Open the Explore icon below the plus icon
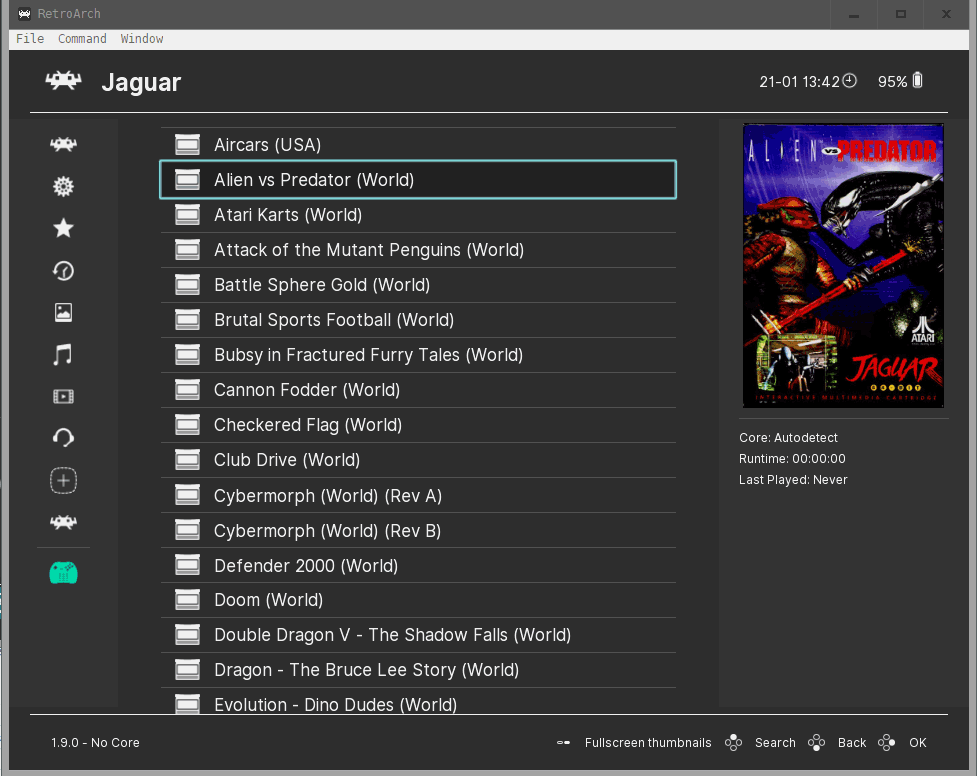The image size is (977, 776). click(x=63, y=522)
